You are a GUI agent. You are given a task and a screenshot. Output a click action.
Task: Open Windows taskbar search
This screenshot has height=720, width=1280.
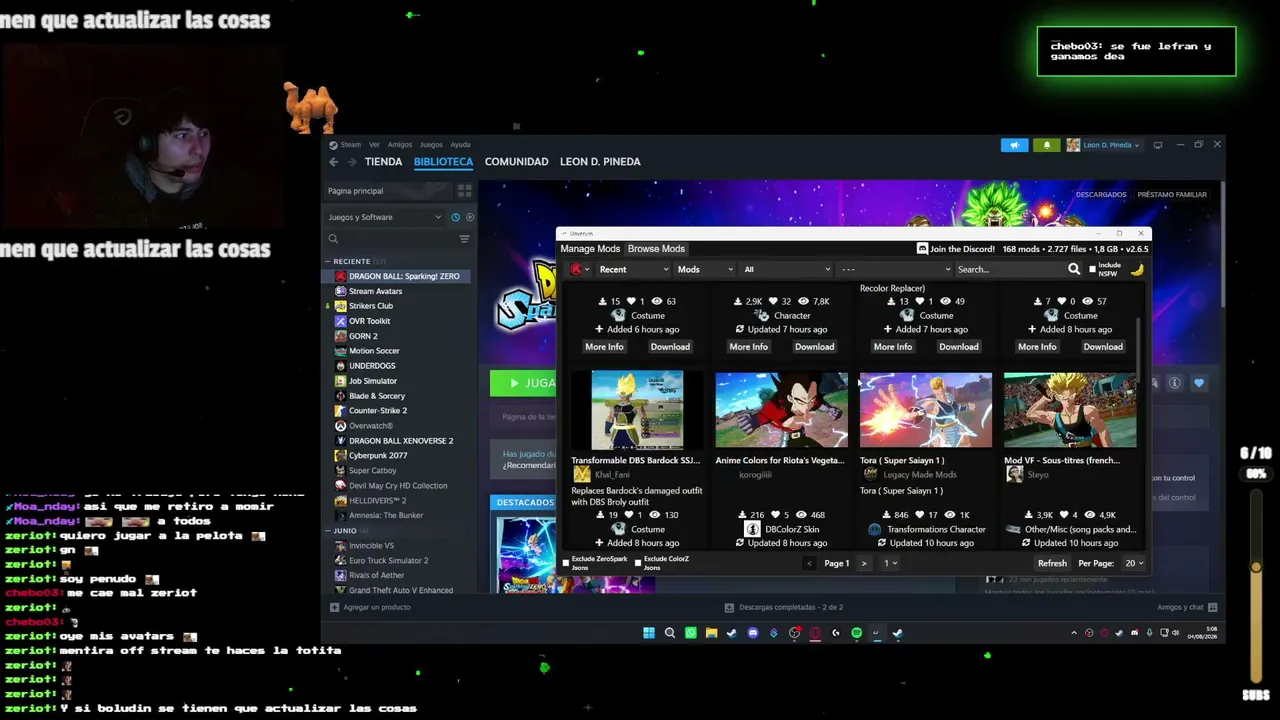pos(670,633)
